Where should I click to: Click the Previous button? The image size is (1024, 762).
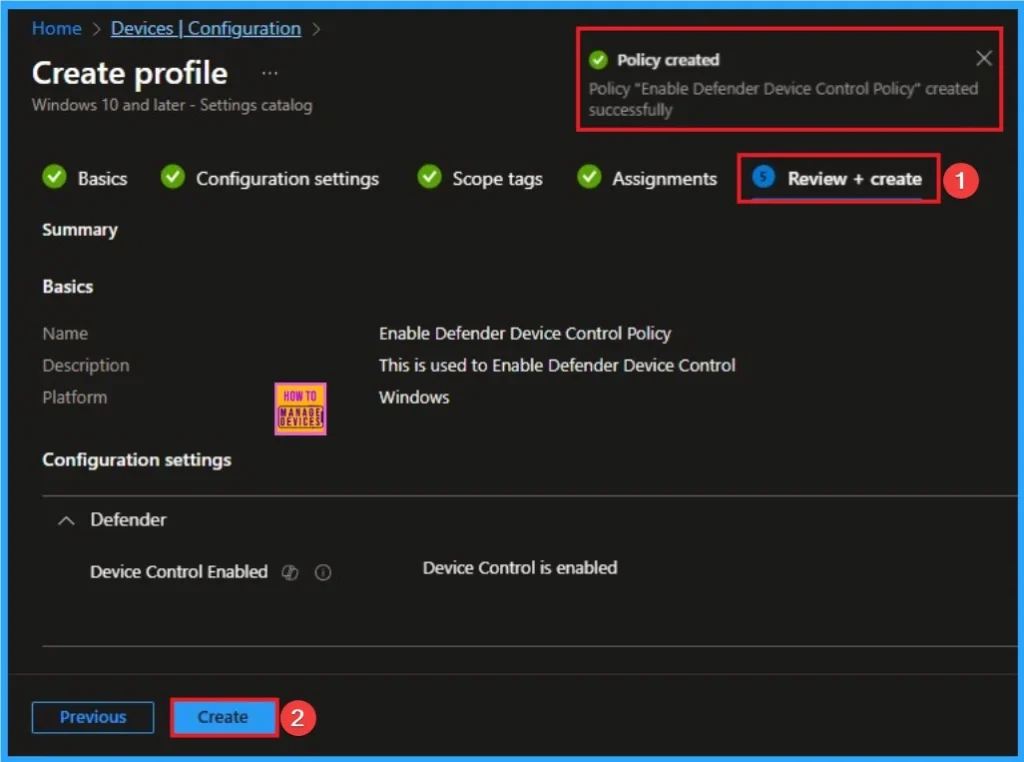92,717
